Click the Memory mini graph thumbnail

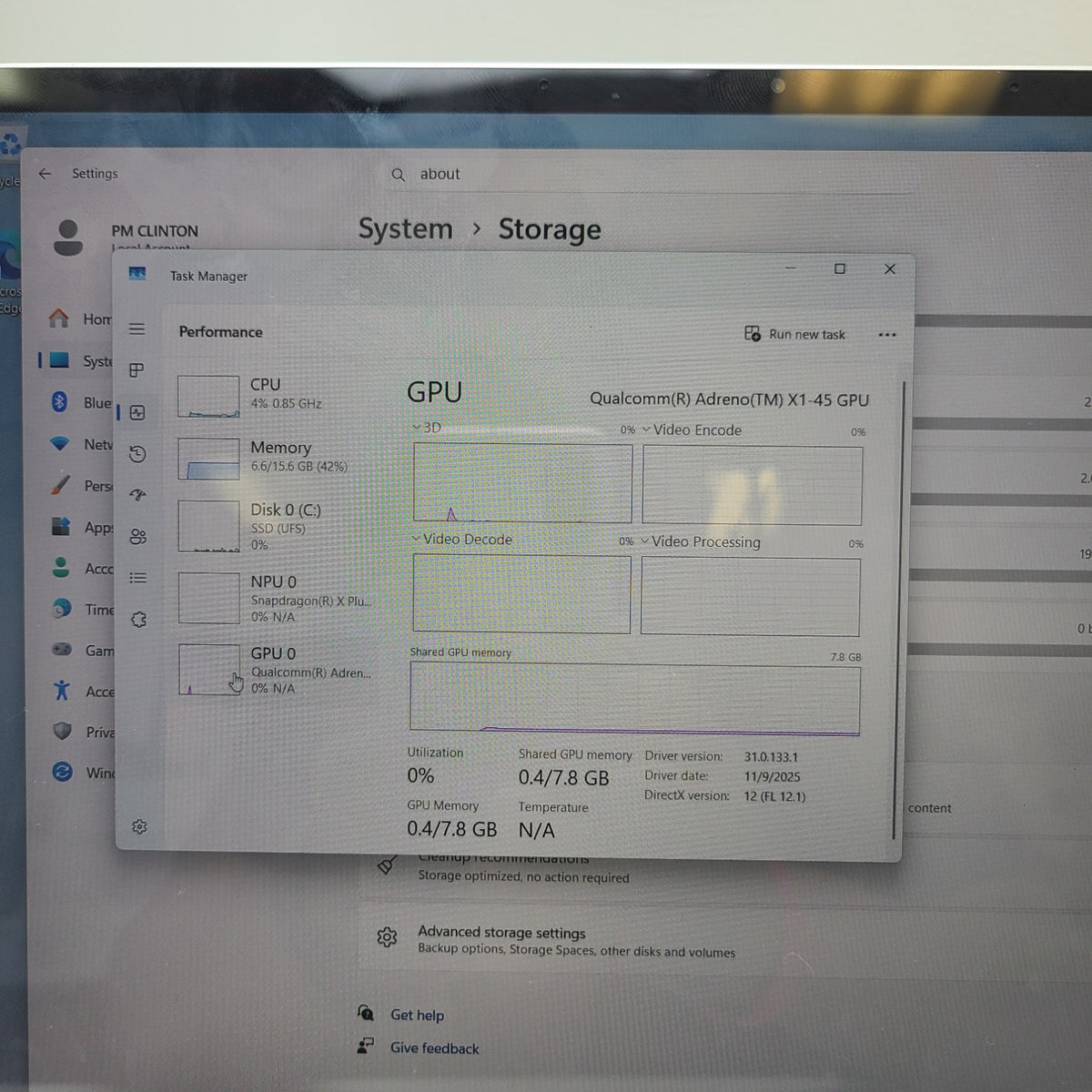click(x=208, y=459)
